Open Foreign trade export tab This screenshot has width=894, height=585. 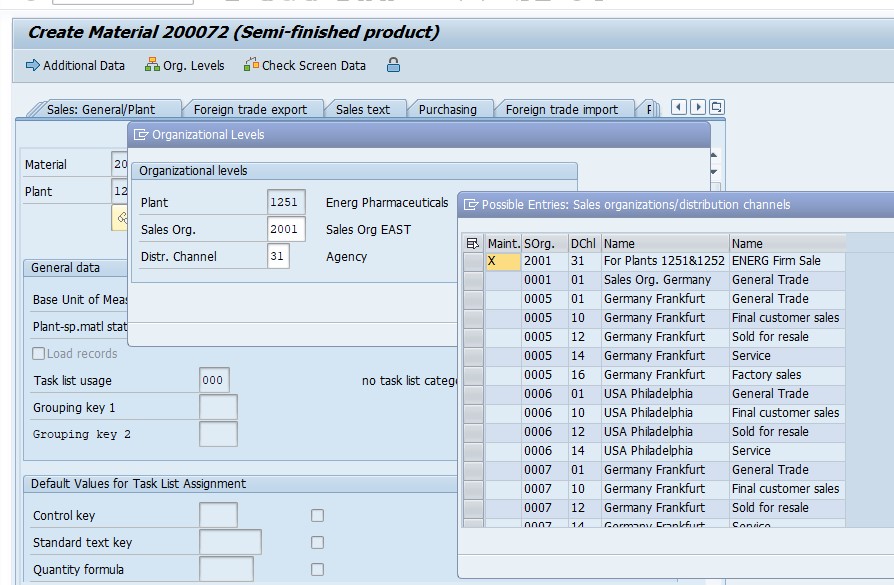pyautogui.click(x=250, y=109)
